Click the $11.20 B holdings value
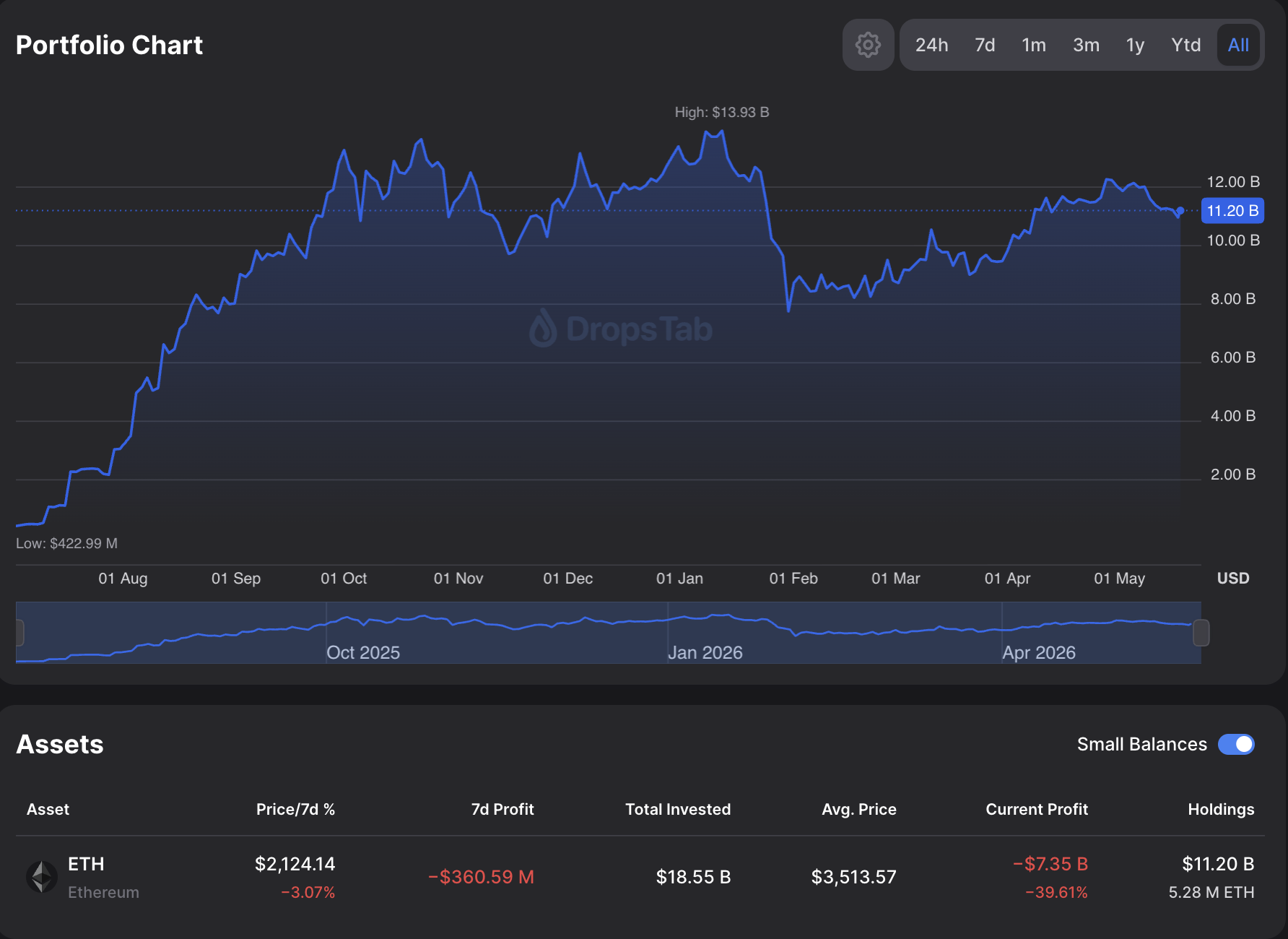Viewport: 1288px width, 939px height. tap(1218, 864)
